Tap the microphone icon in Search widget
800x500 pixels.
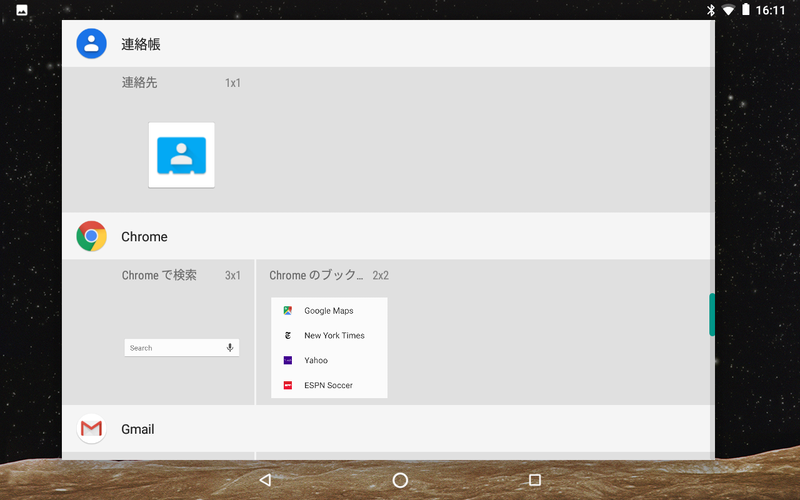click(230, 347)
